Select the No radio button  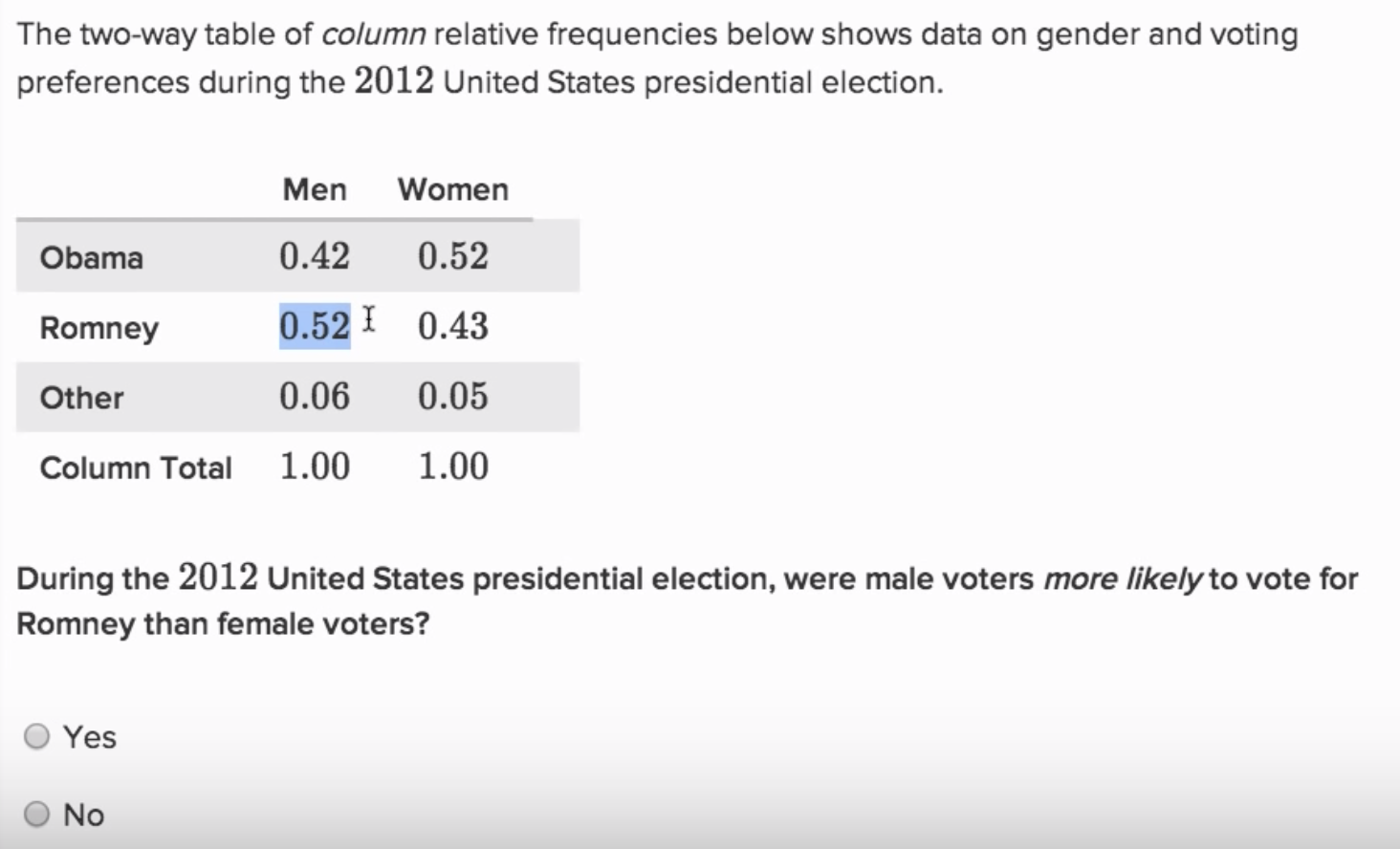pos(36,814)
